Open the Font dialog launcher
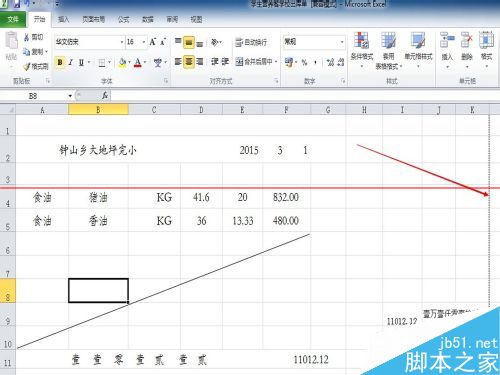This screenshot has height=375, width=500. (166, 81)
